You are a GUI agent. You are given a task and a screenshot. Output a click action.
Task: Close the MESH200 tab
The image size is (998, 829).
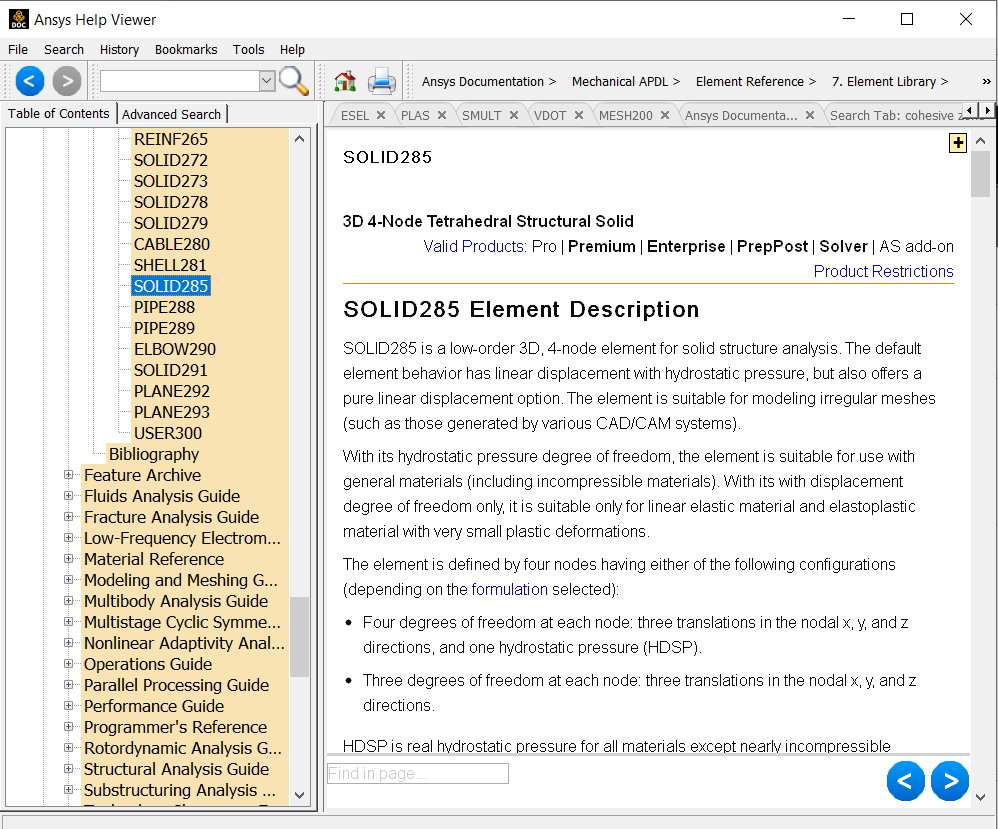[664, 115]
